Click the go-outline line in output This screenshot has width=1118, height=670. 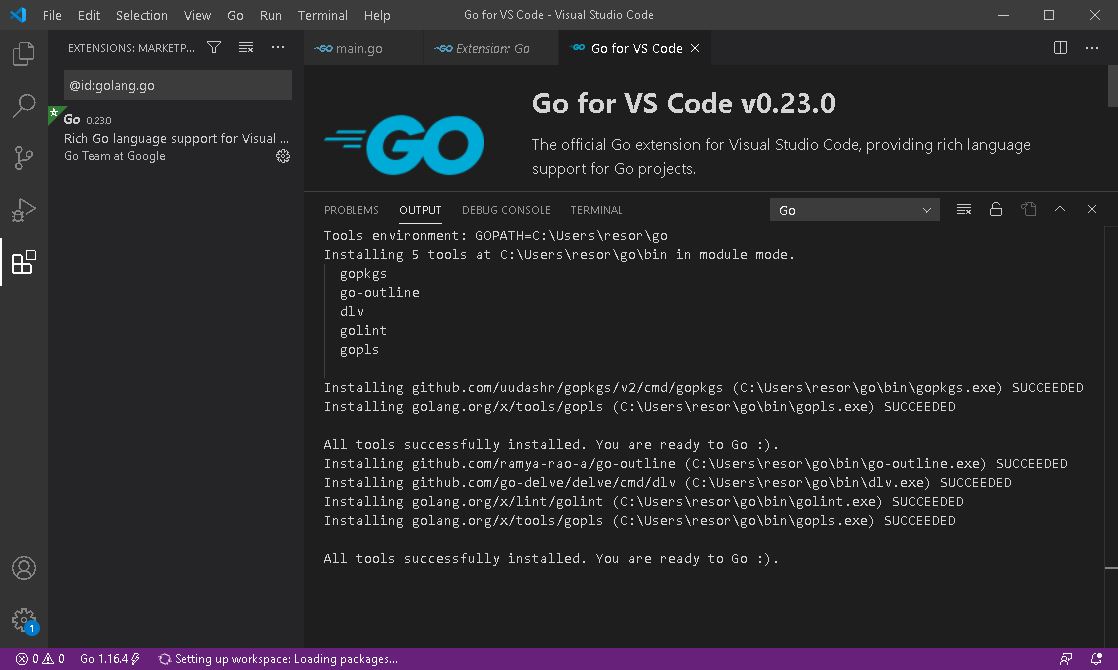click(380, 292)
